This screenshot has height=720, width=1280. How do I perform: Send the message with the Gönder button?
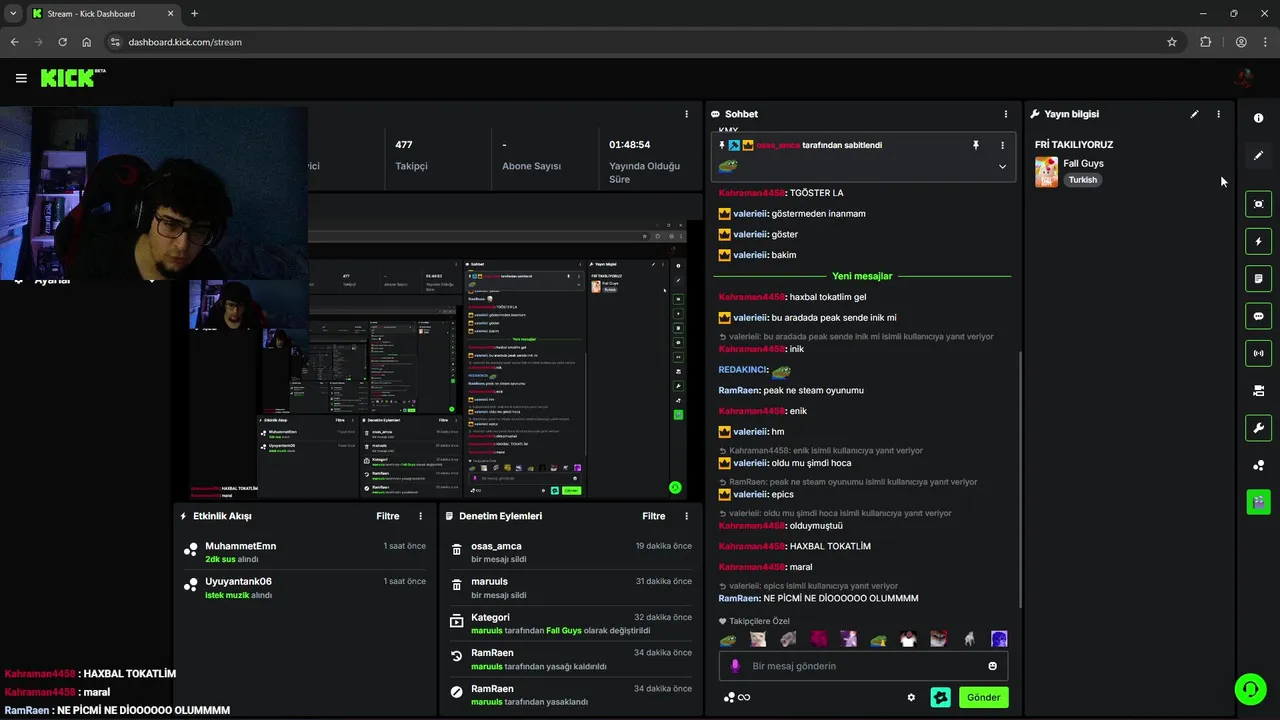[x=983, y=697]
